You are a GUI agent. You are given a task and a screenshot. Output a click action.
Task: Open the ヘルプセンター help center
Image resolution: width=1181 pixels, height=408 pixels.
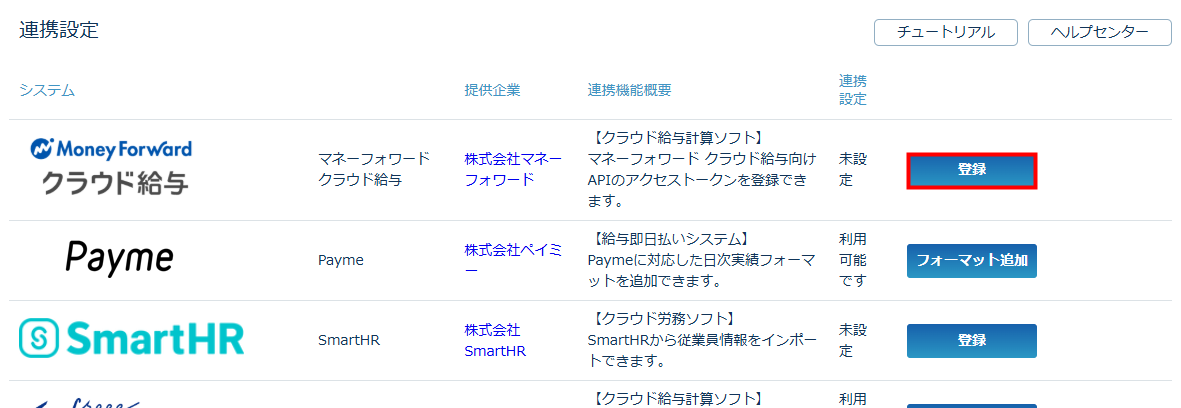(x=1099, y=32)
